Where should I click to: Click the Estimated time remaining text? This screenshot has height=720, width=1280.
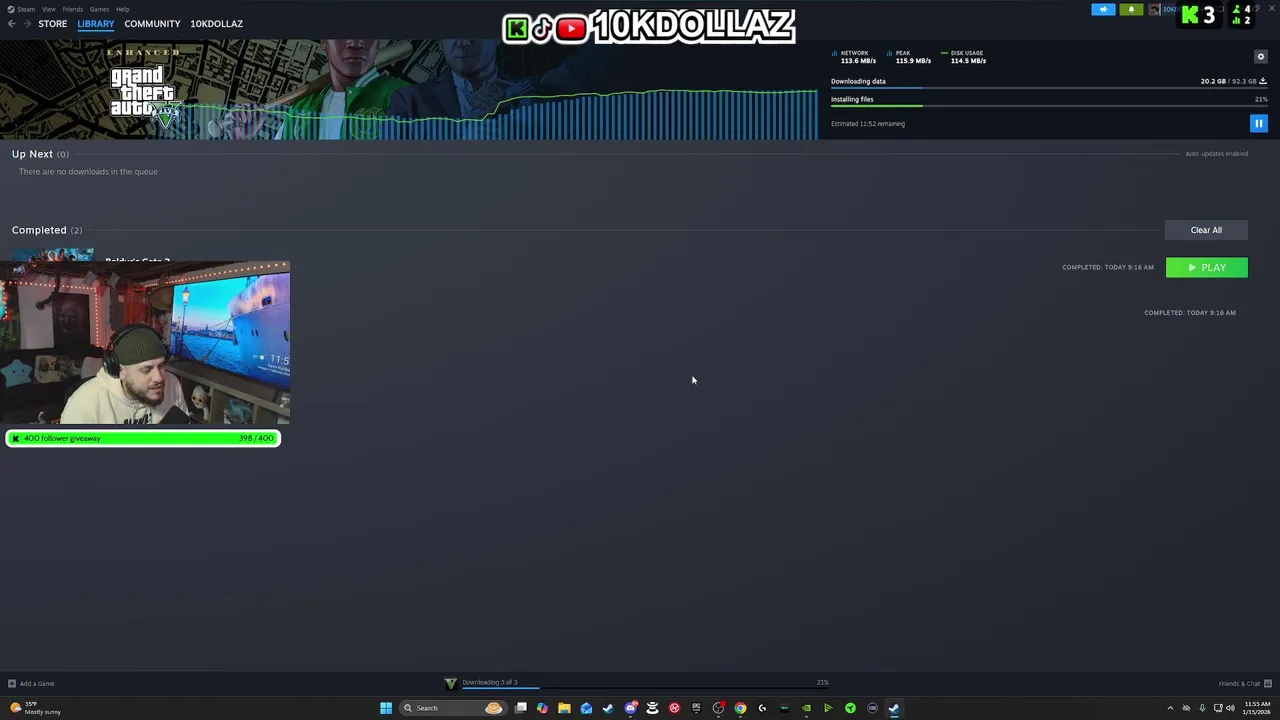click(868, 124)
